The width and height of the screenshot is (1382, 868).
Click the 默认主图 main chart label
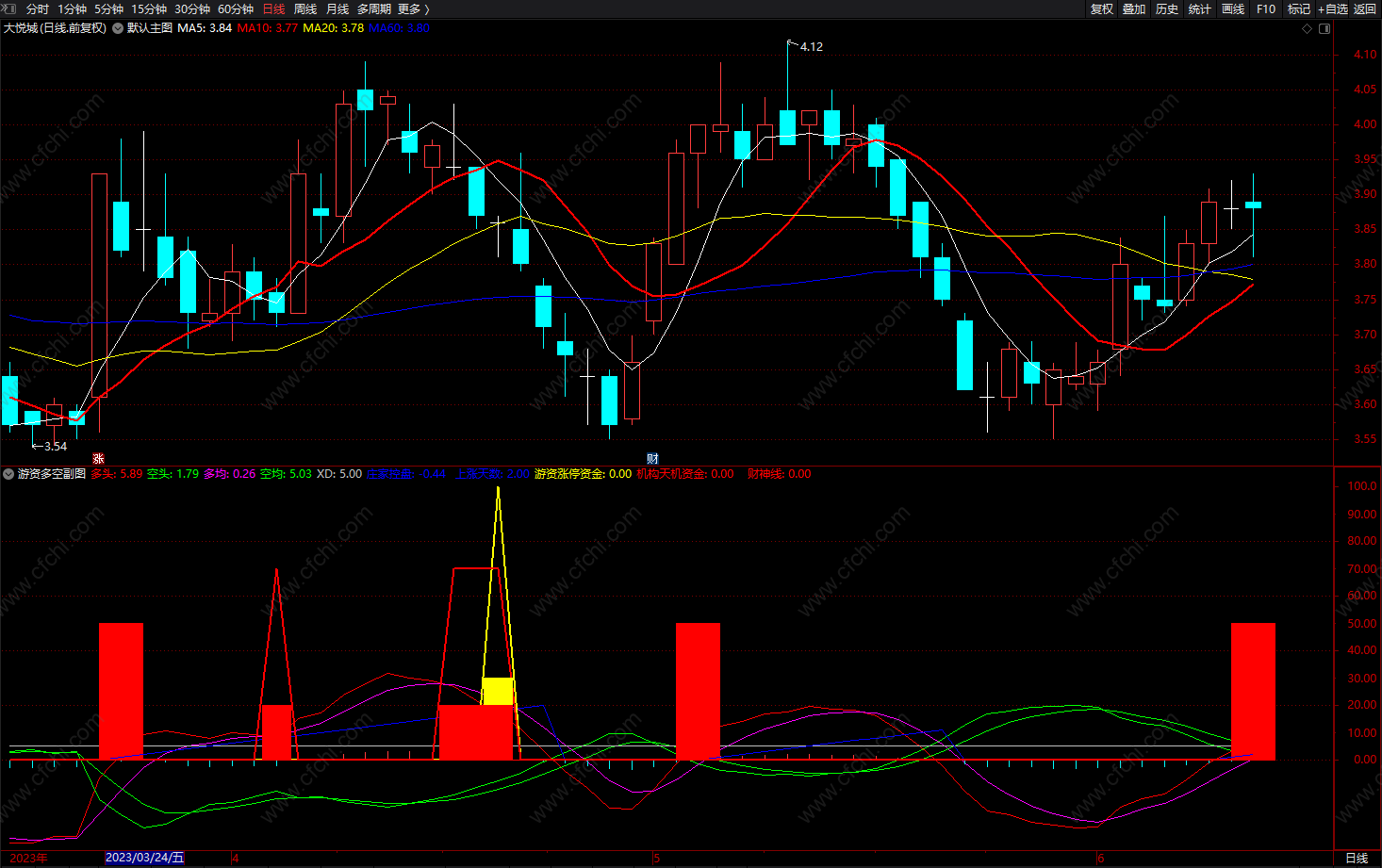pyautogui.click(x=150, y=28)
